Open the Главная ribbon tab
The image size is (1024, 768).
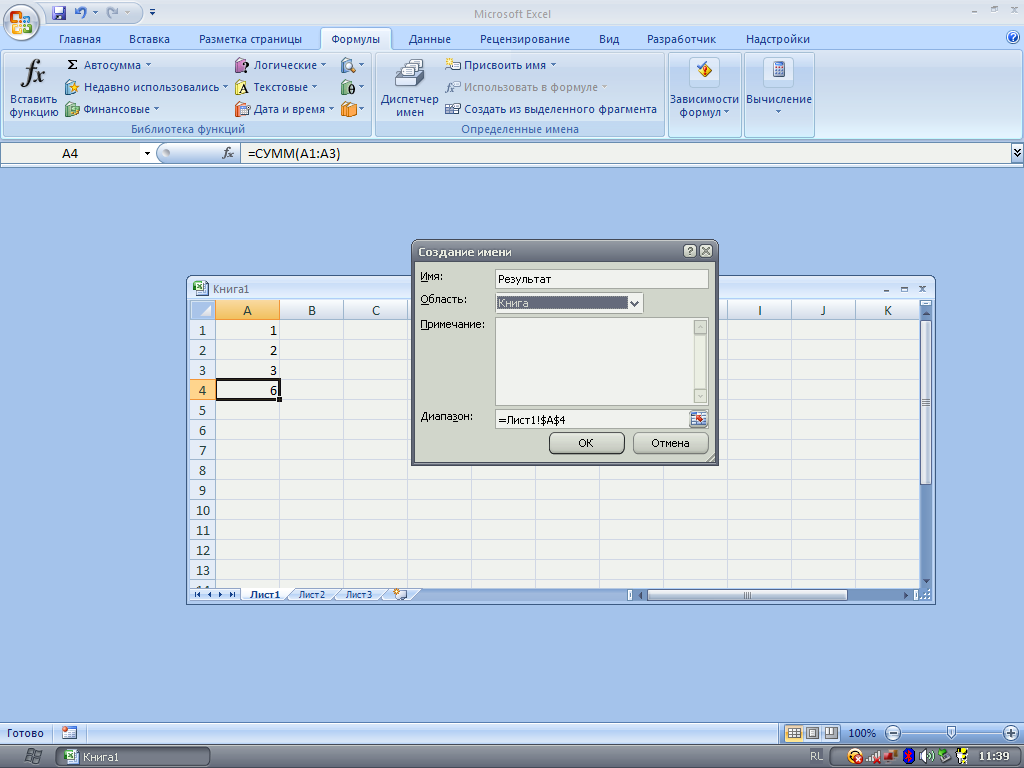(x=80, y=39)
